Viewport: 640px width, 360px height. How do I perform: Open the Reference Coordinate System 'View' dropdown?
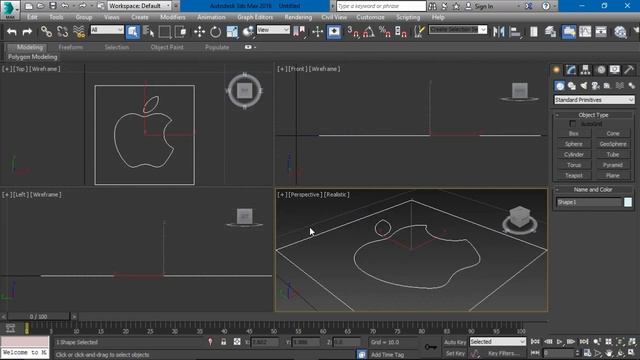click(x=273, y=30)
